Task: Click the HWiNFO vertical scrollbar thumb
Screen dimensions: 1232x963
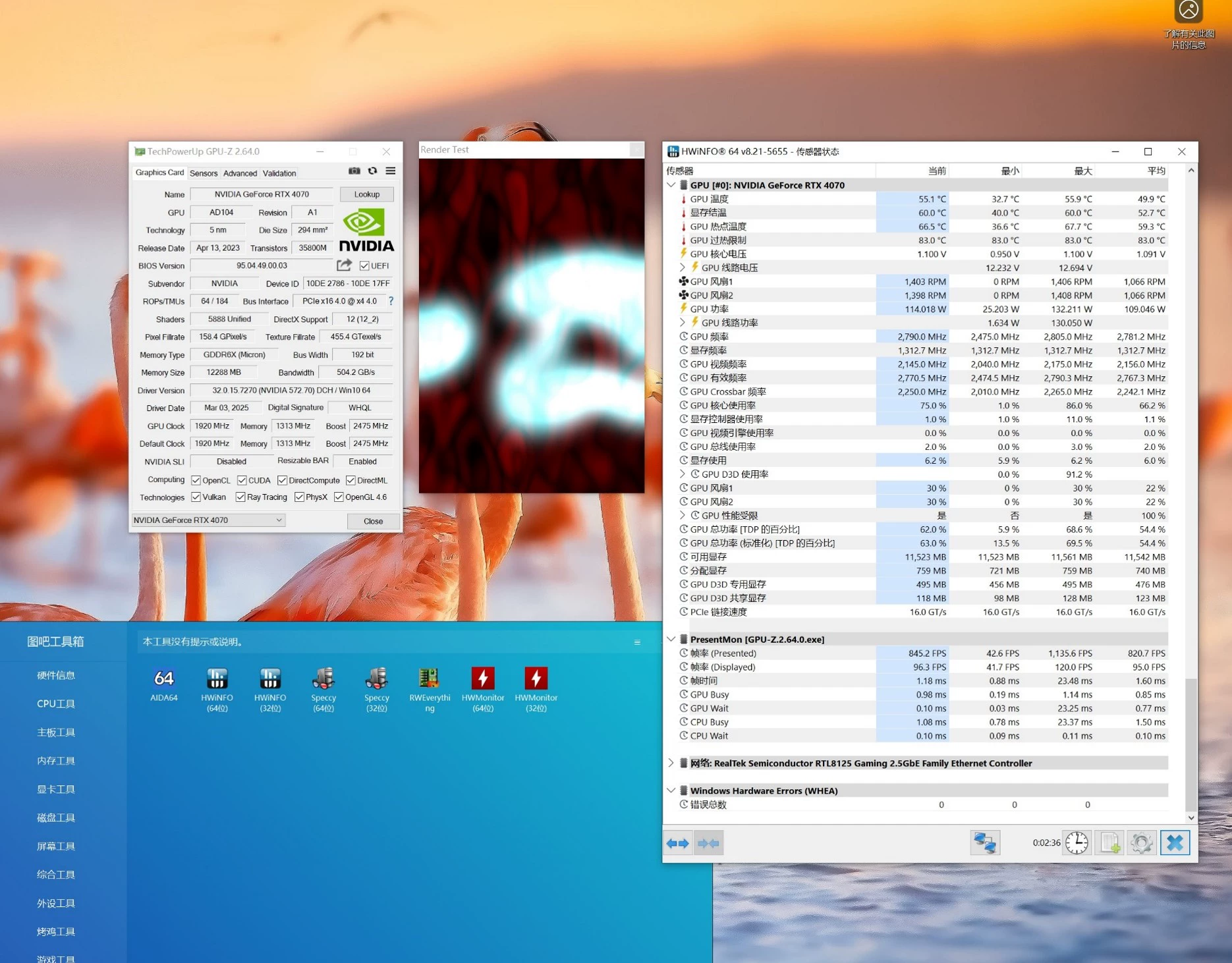Action: tap(1190, 744)
